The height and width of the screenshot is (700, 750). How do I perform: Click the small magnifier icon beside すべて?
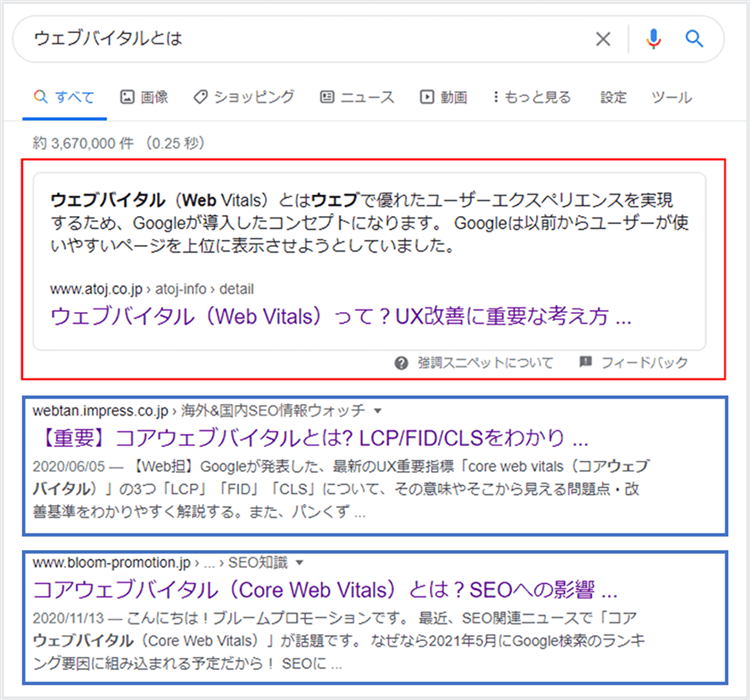[41, 97]
